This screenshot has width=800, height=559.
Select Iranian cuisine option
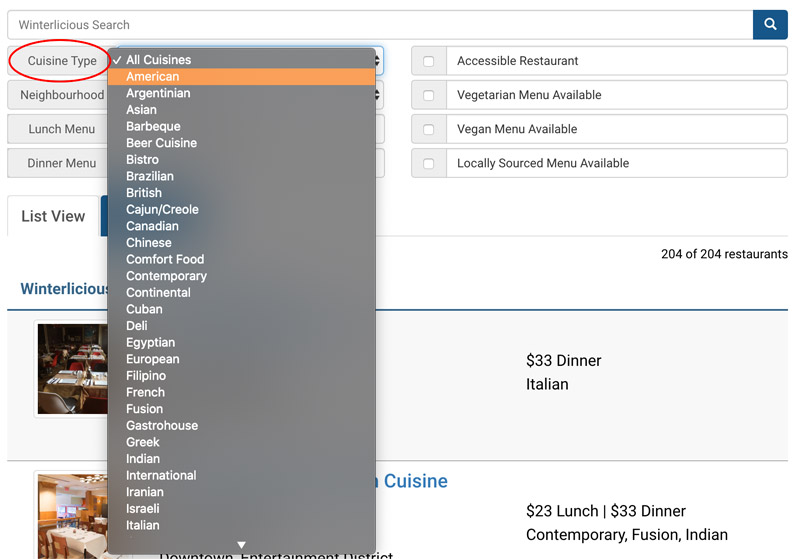tap(242, 492)
